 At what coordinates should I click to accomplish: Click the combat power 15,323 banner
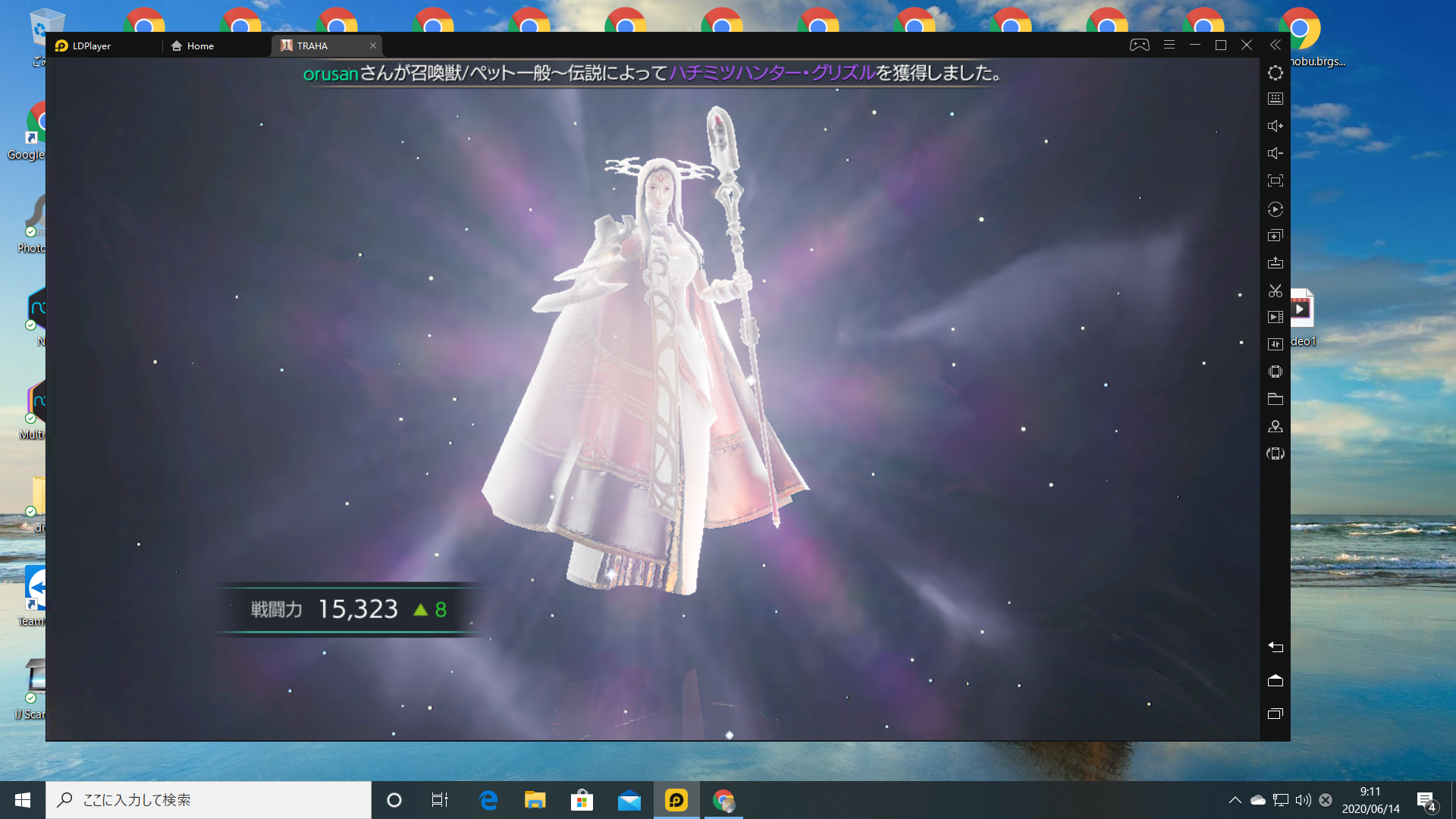click(349, 609)
